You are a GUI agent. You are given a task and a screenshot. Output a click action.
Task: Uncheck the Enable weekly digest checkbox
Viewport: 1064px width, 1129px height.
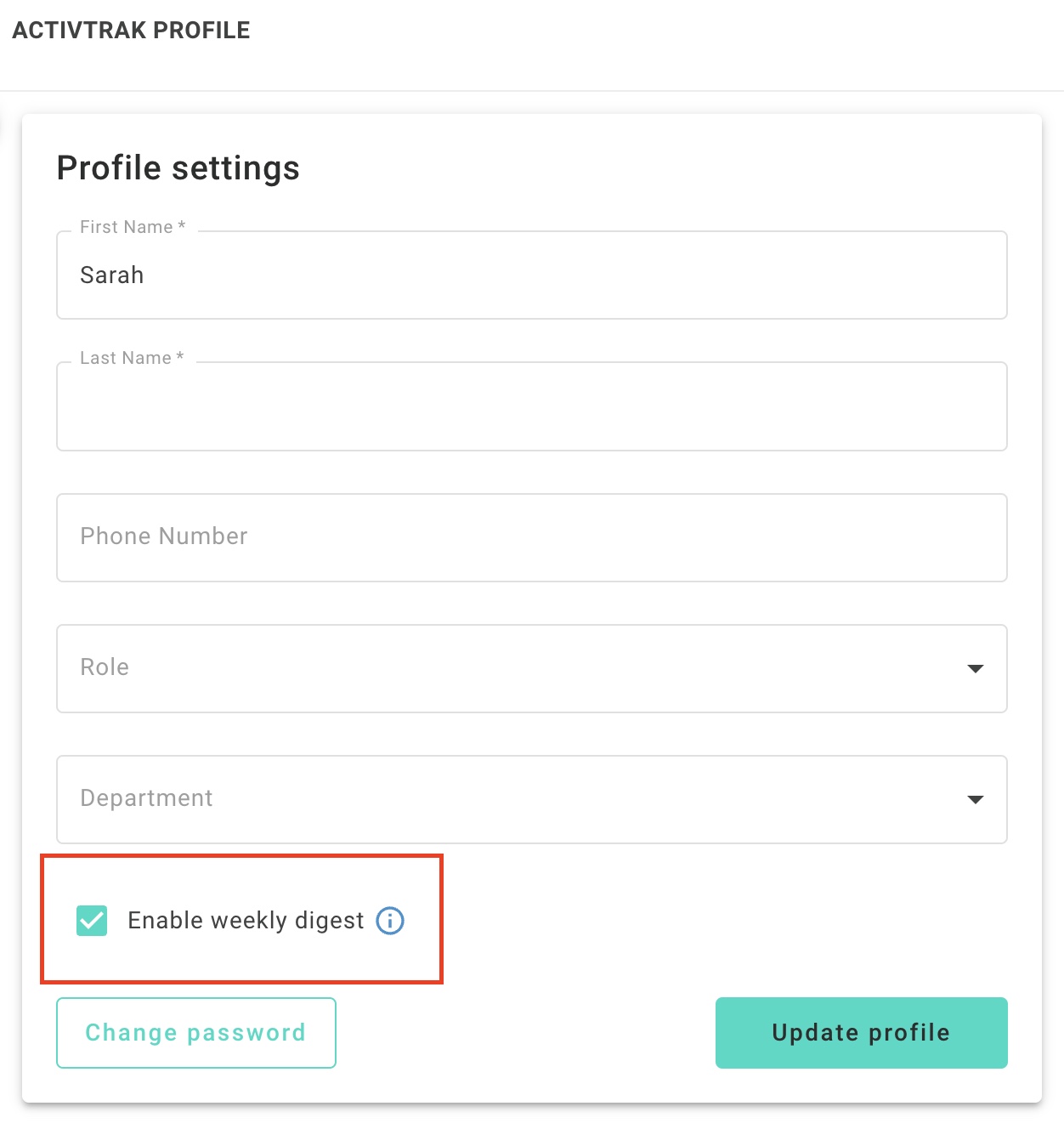click(92, 921)
